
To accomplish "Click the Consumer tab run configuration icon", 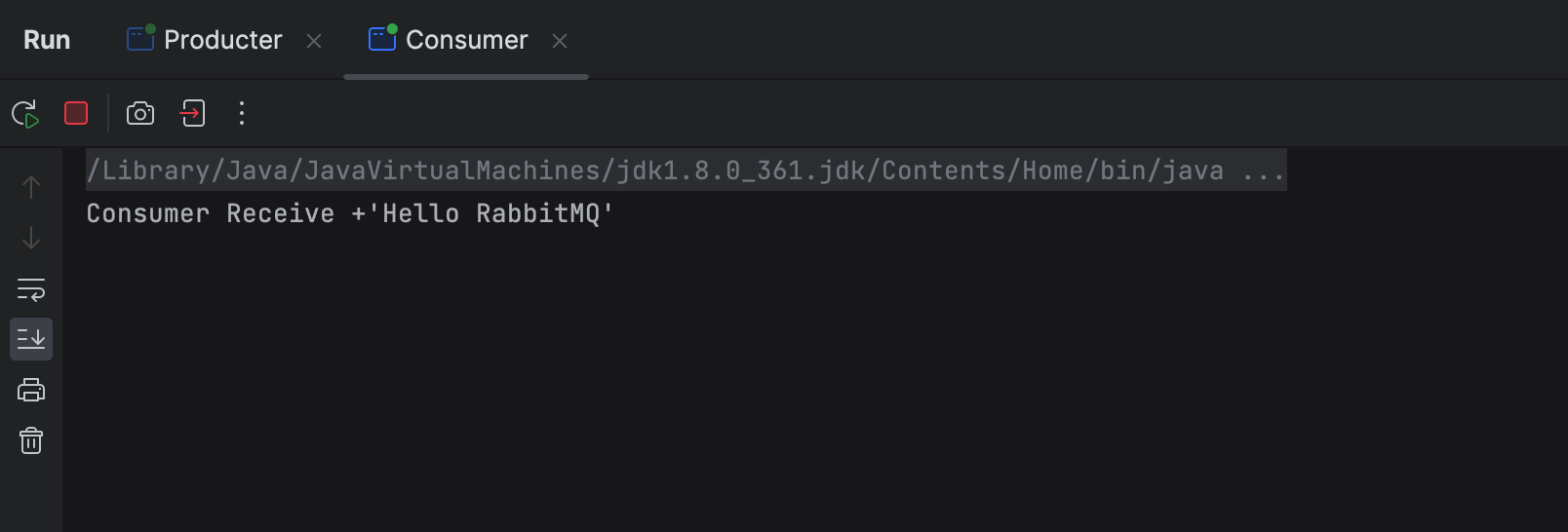I will 382,39.
